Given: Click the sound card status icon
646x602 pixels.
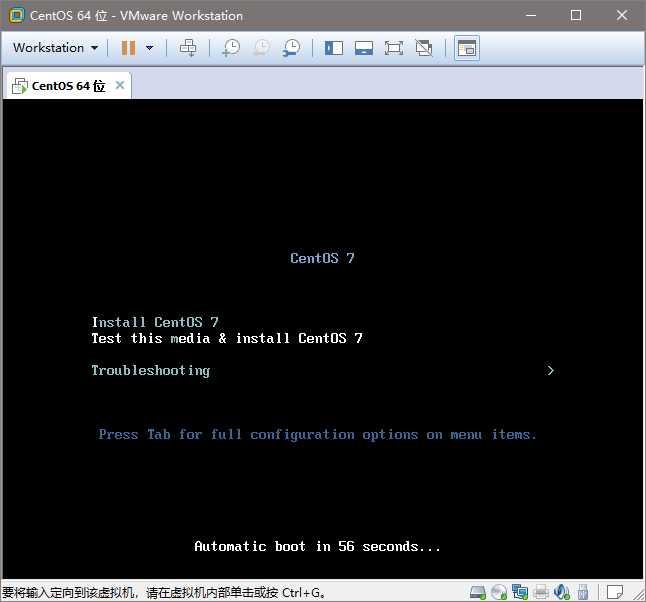Looking at the screenshot, I should [x=562, y=593].
